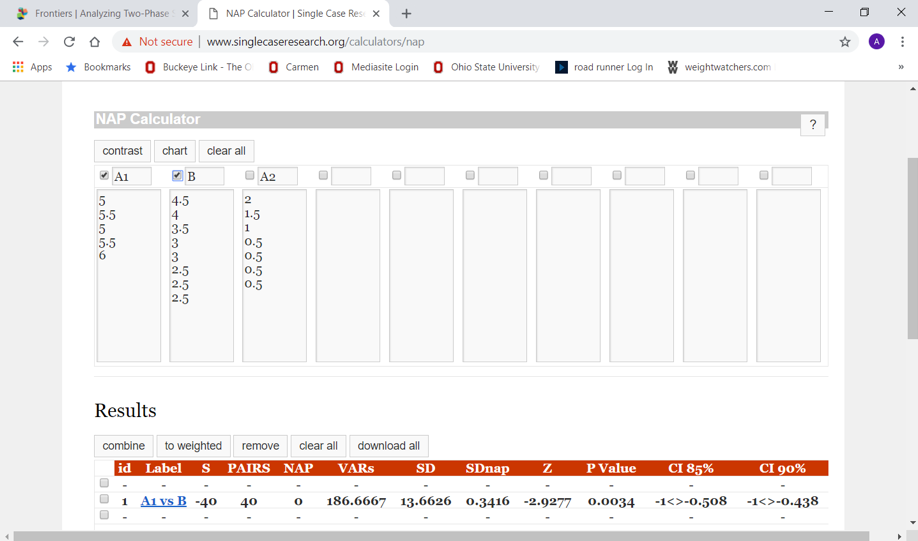Click the 0.0034 P value cell
The height and width of the screenshot is (541, 918).
(x=611, y=501)
